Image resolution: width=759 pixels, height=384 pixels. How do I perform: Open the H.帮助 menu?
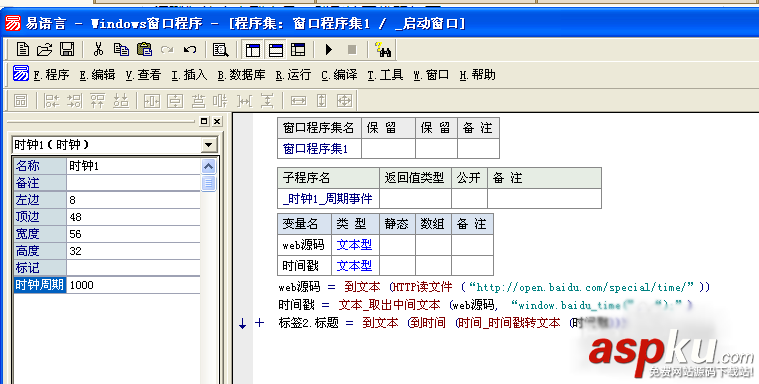click(477, 75)
